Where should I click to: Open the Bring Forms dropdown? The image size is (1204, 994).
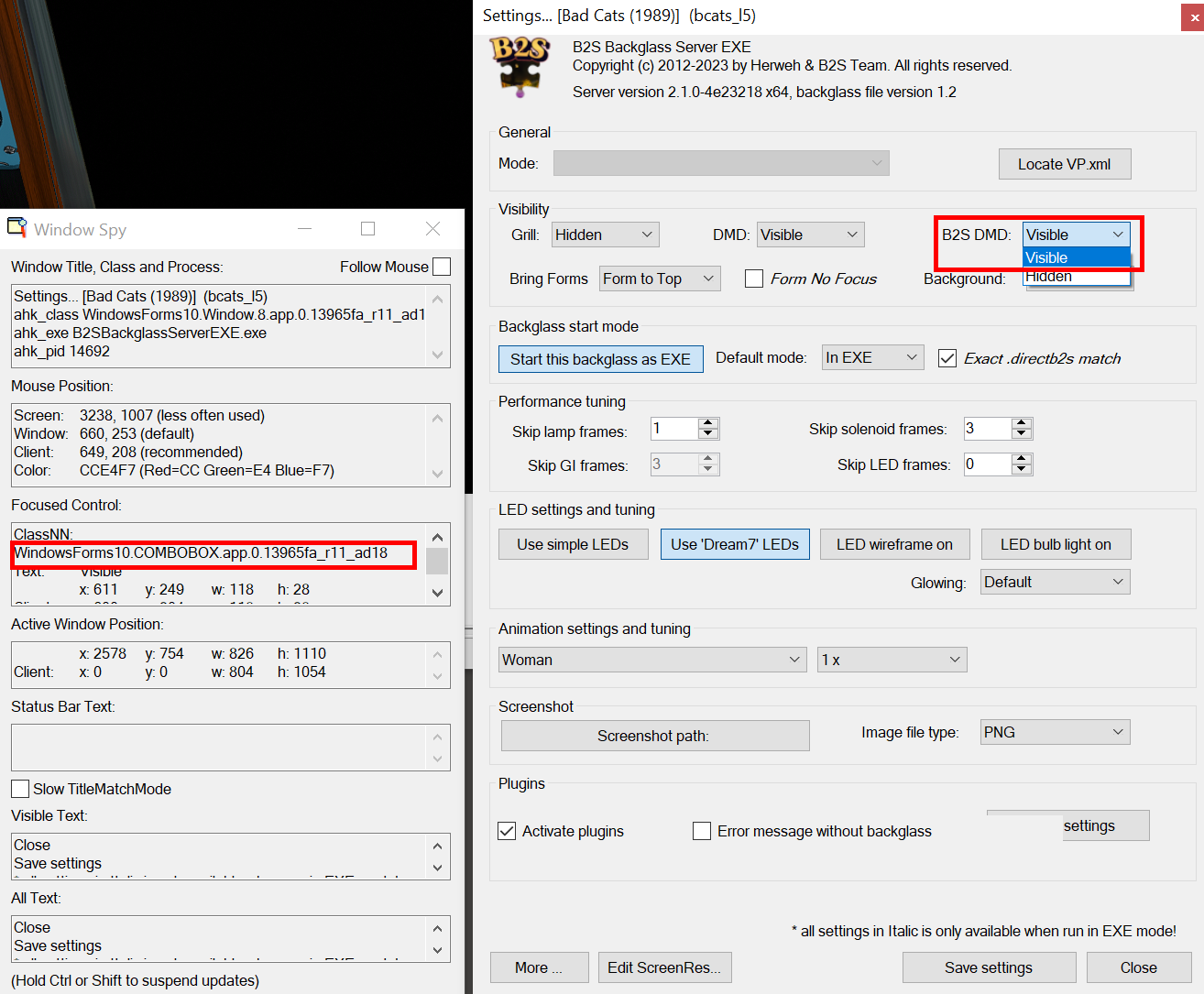click(661, 279)
